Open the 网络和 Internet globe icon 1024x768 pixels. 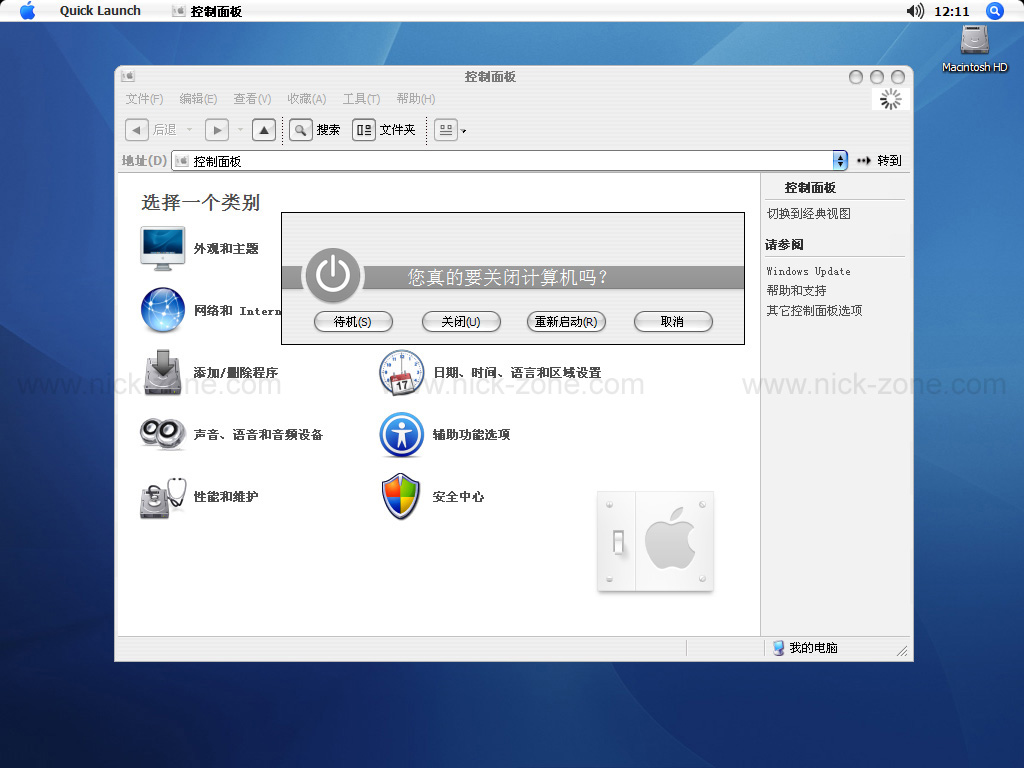pyautogui.click(x=163, y=310)
